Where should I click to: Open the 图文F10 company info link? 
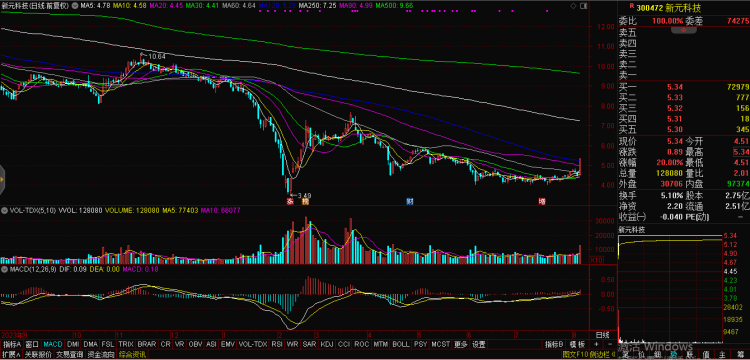click(x=575, y=355)
